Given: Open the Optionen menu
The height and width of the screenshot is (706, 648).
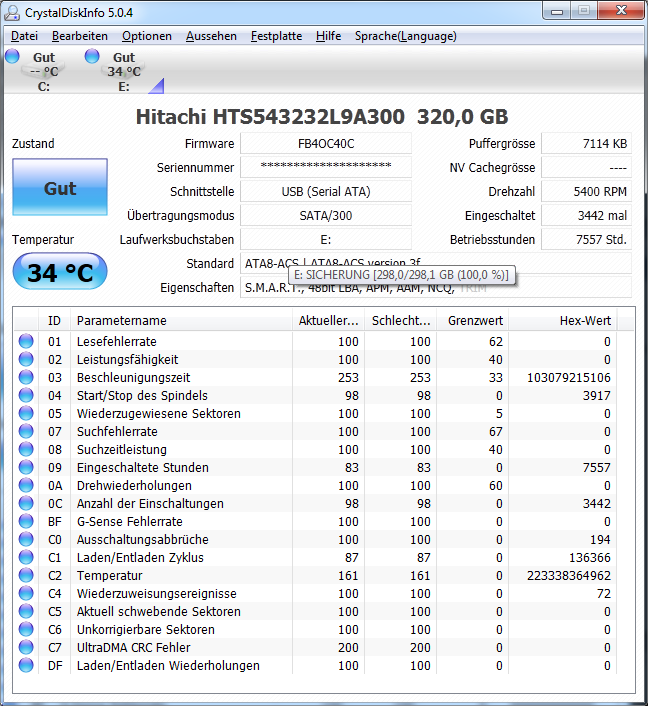Looking at the screenshot, I should (x=147, y=36).
